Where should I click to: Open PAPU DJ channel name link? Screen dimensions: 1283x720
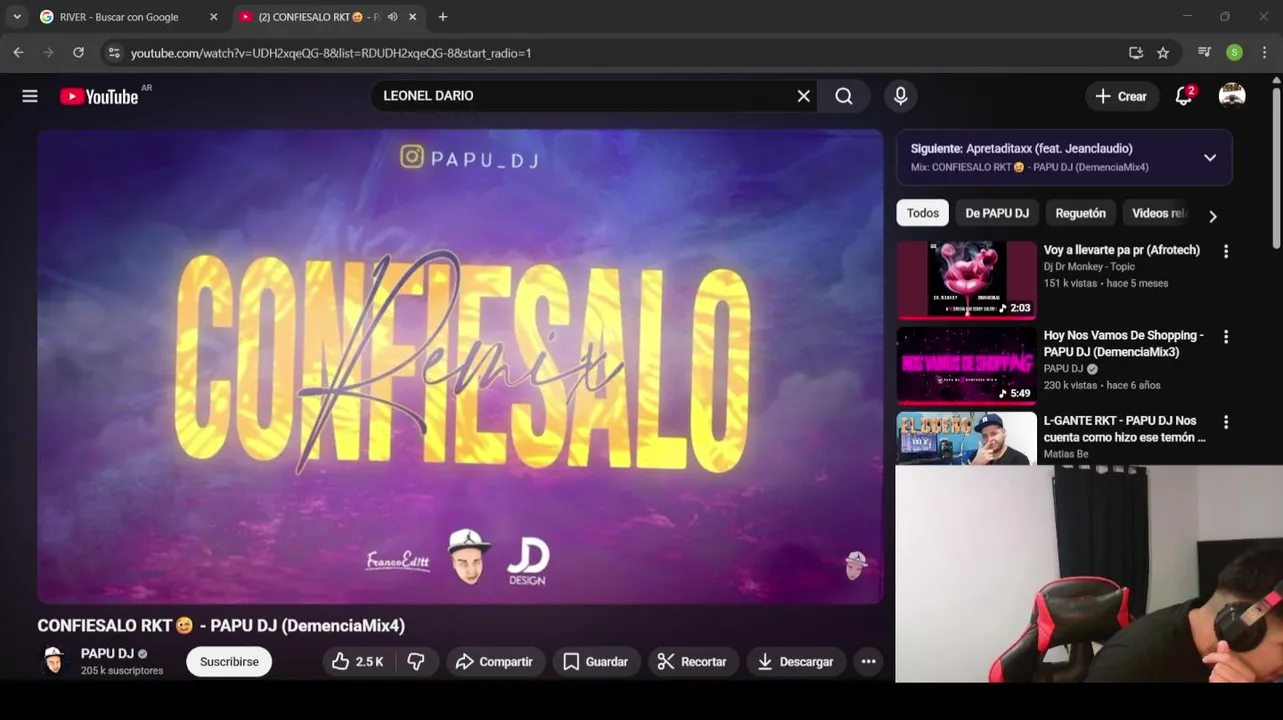tap(107, 654)
